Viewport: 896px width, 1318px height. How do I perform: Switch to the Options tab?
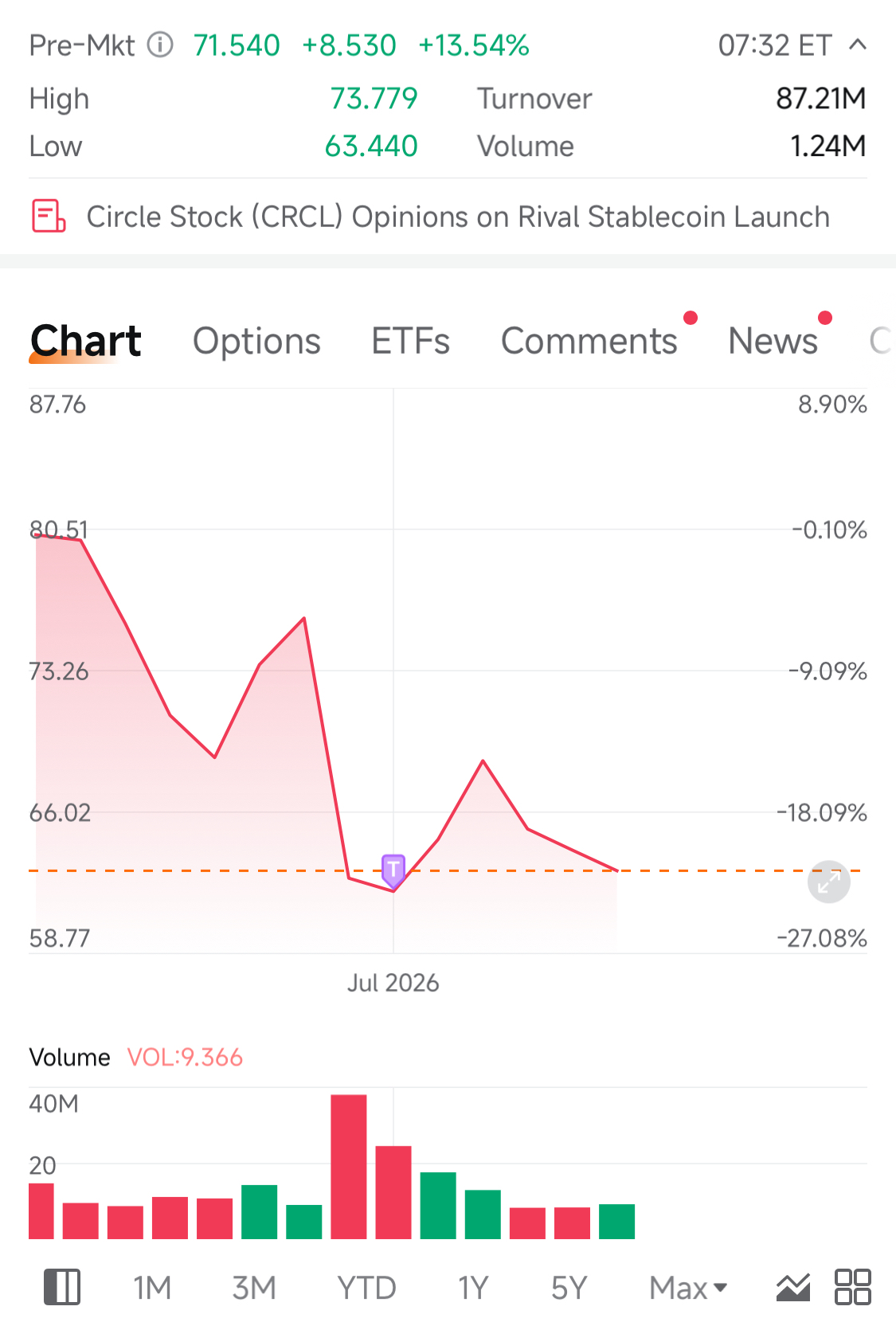click(x=256, y=341)
